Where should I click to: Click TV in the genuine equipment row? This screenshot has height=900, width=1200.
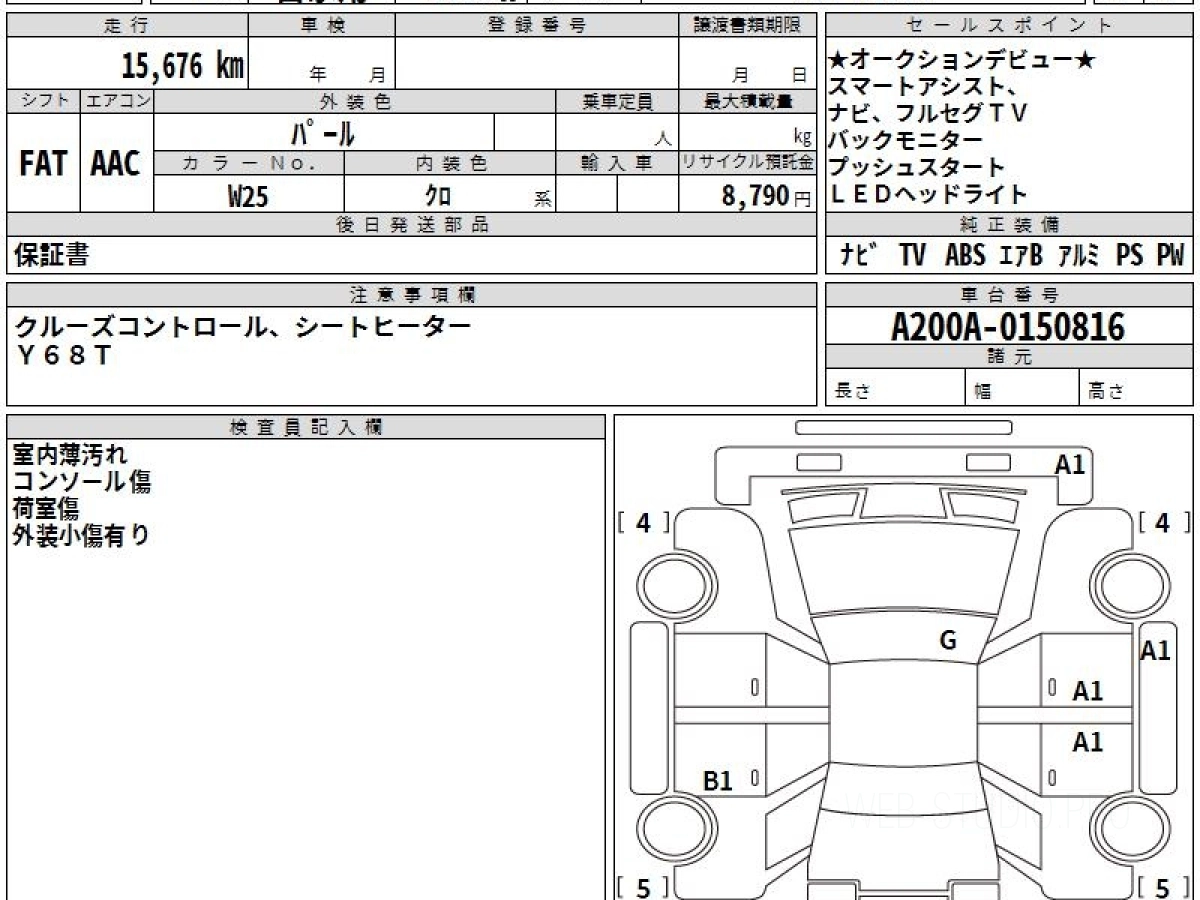pos(912,256)
